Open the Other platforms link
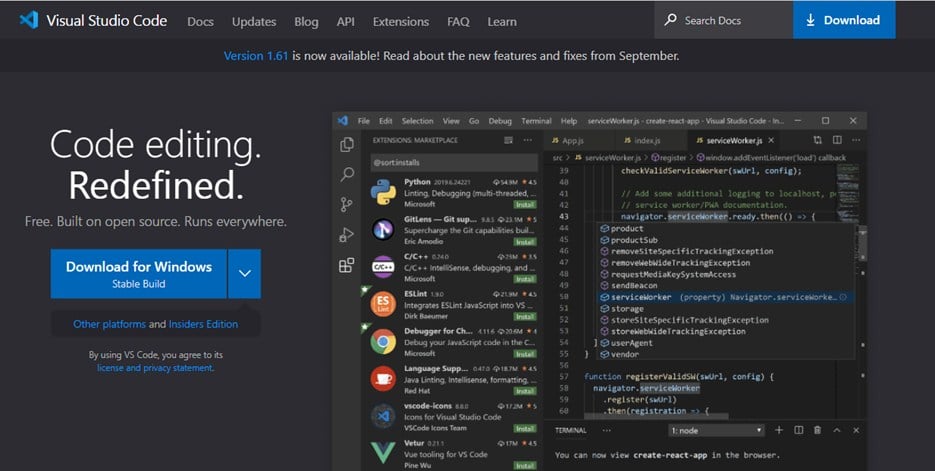 click(x=109, y=324)
